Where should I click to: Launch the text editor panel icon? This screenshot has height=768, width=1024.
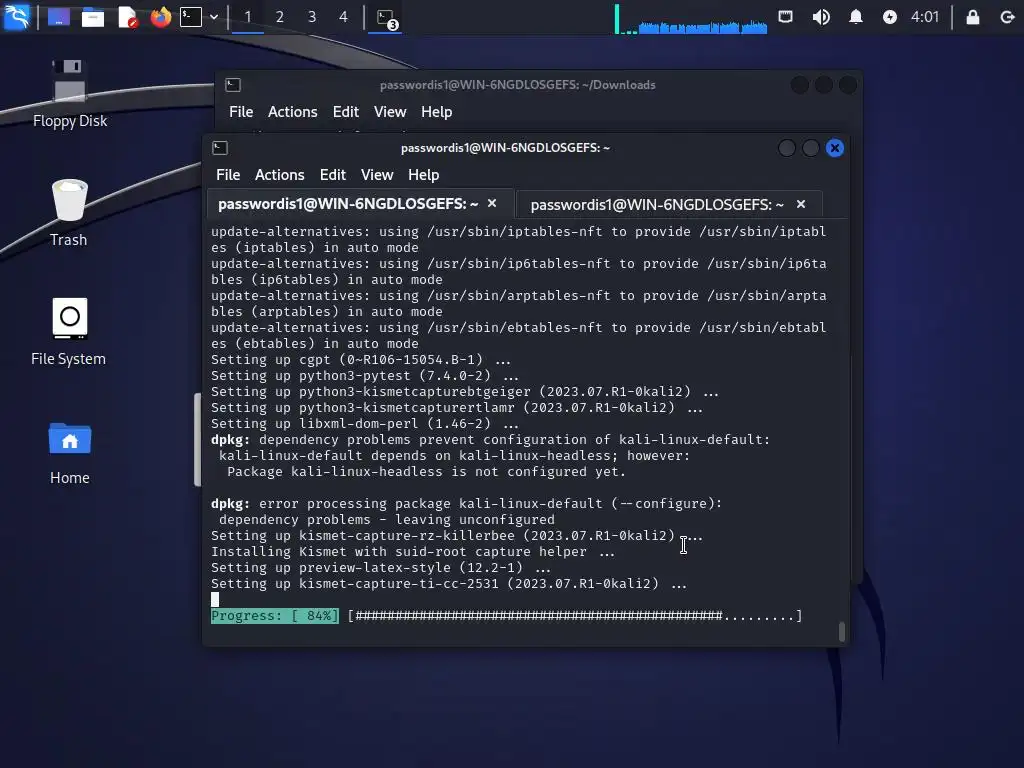(127, 17)
